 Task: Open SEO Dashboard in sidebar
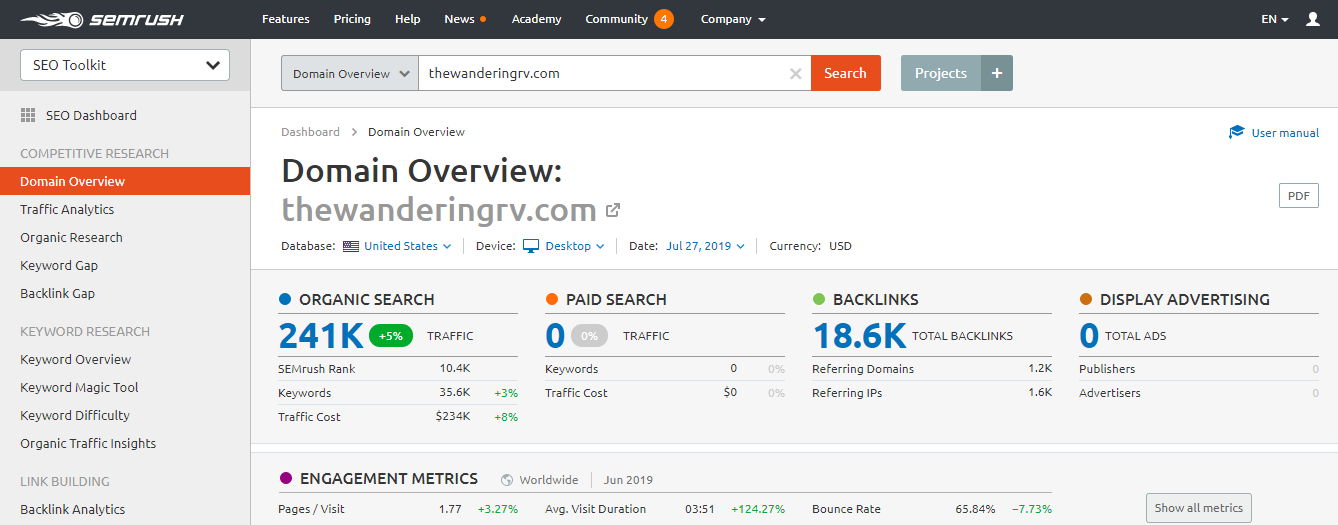pyautogui.click(x=91, y=115)
